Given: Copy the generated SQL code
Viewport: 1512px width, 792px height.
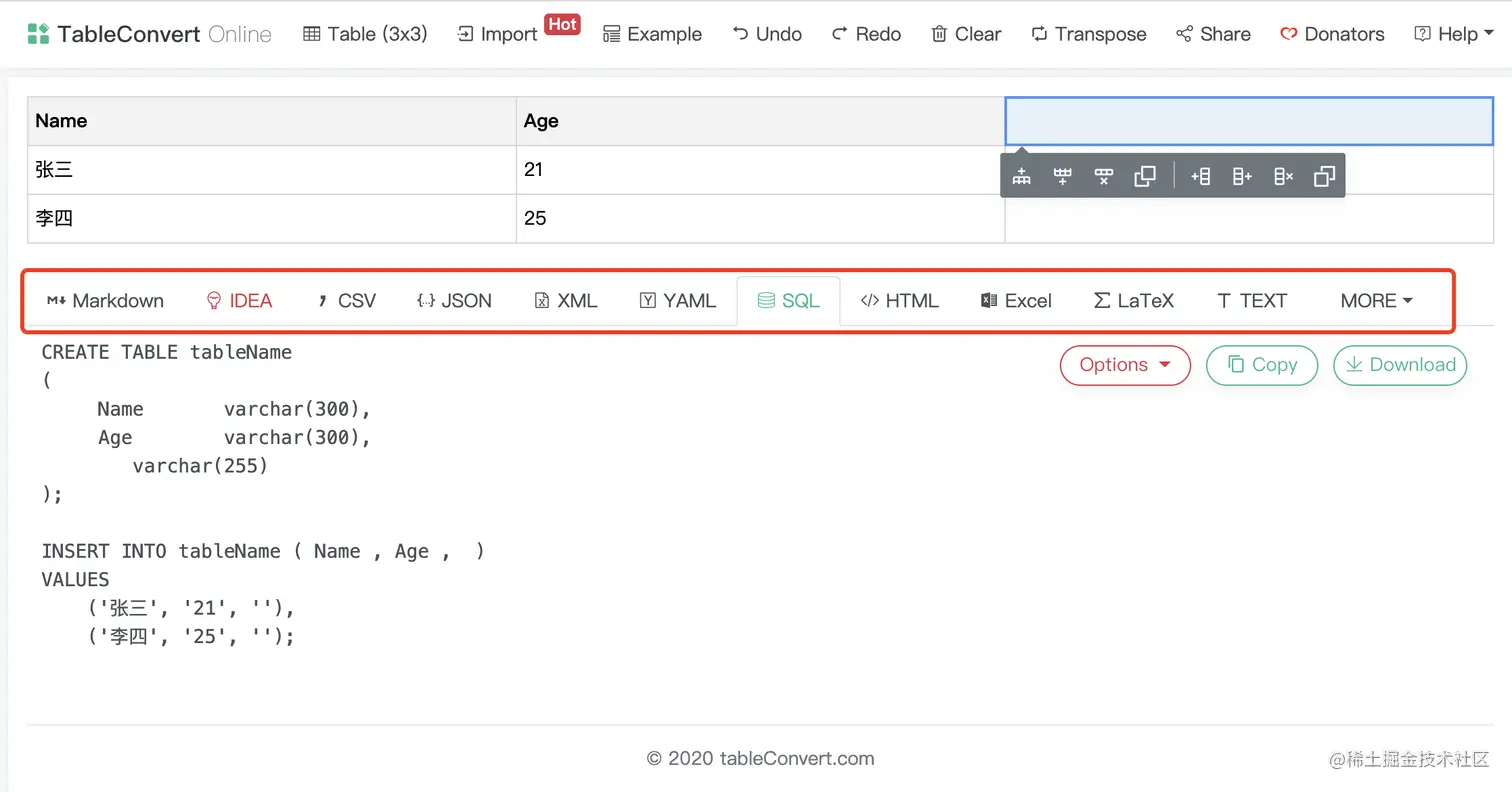Looking at the screenshot, I should tap(1261, 365).
